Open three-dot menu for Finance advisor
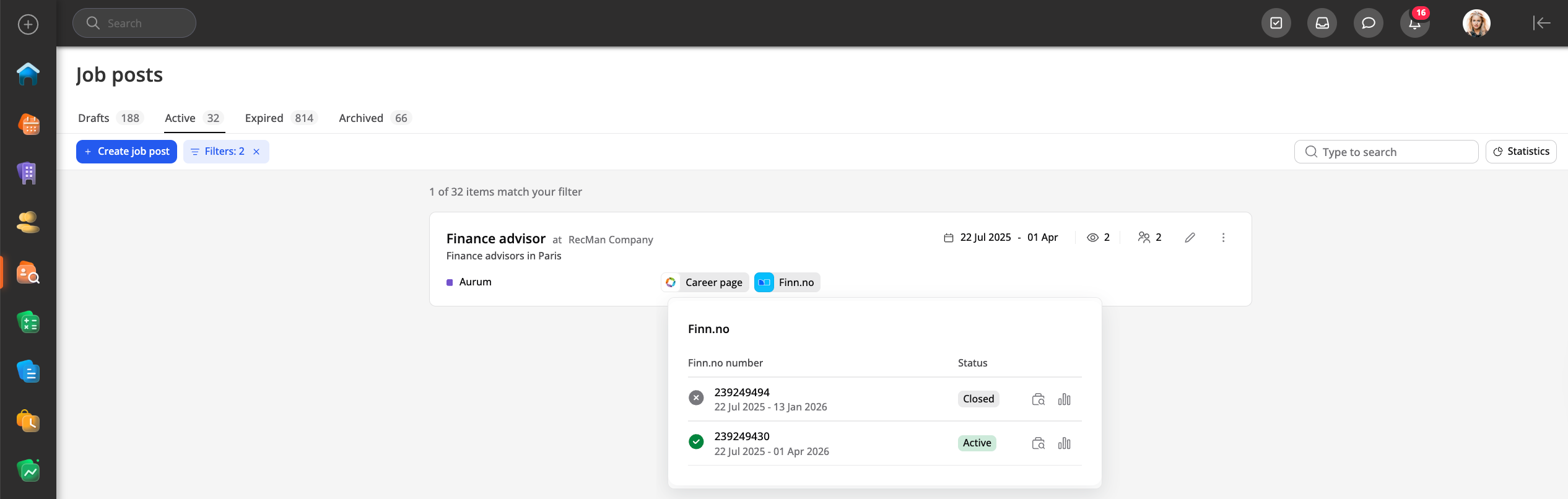Image resolution: width=1568 pixels, height=499 pixels. pos(1223,238)
